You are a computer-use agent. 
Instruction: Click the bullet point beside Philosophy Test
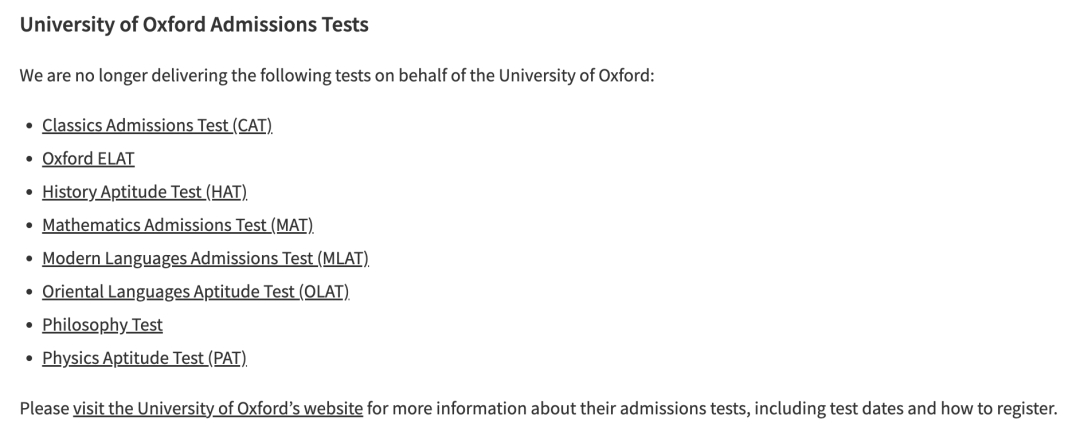(29, 325)
